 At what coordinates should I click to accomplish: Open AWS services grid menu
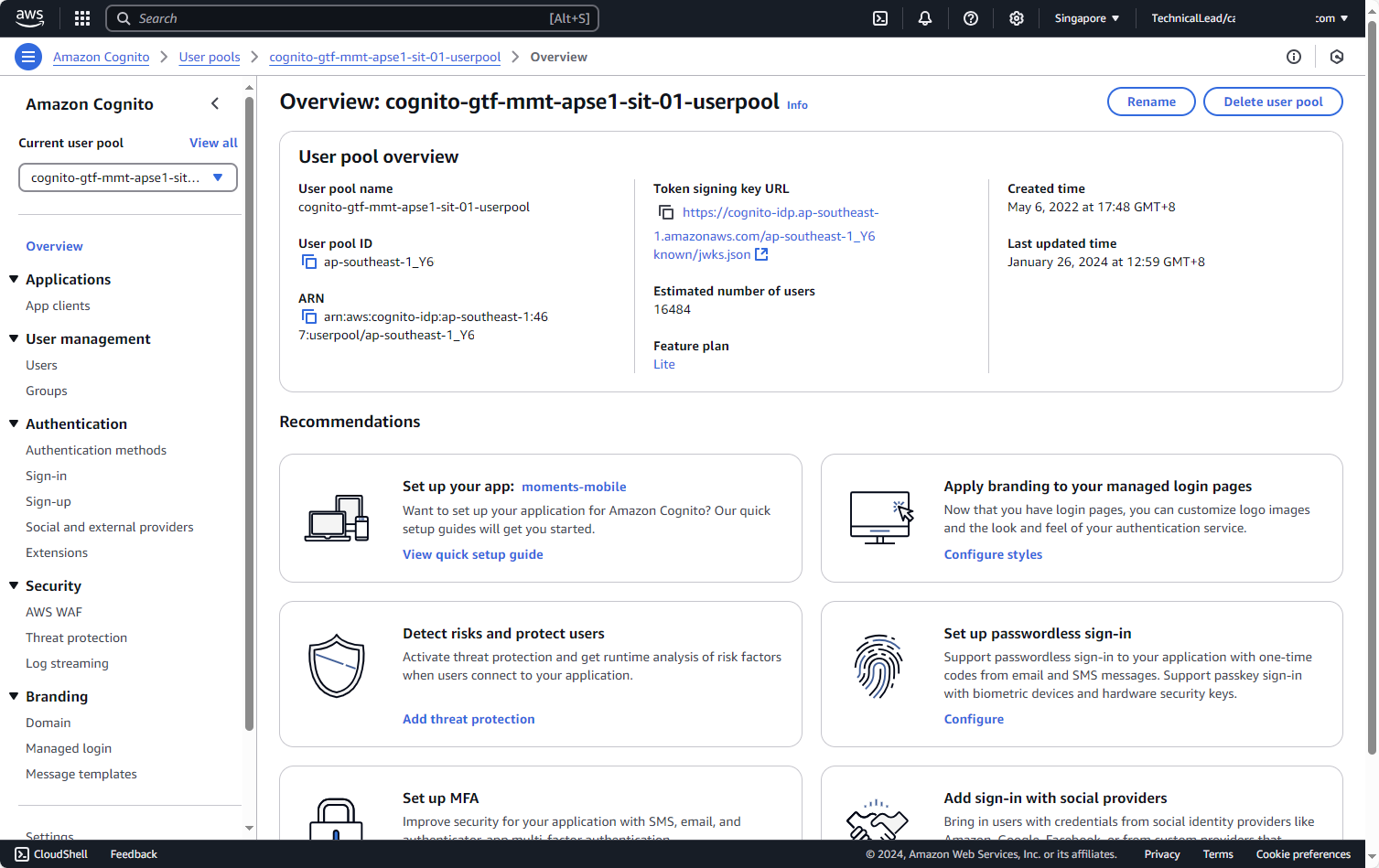coord(82,18)
